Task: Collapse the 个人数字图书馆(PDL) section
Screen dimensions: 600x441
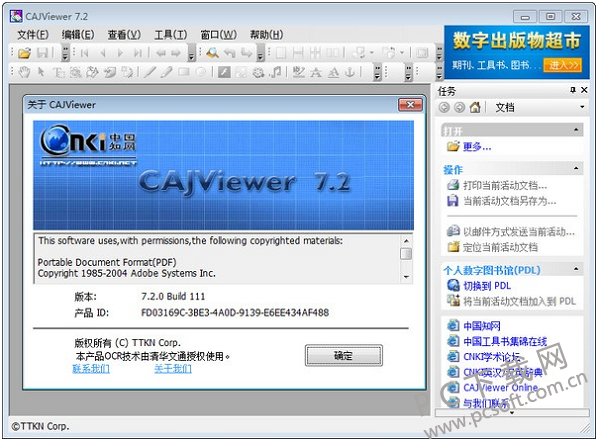Action: coord(576,270)
